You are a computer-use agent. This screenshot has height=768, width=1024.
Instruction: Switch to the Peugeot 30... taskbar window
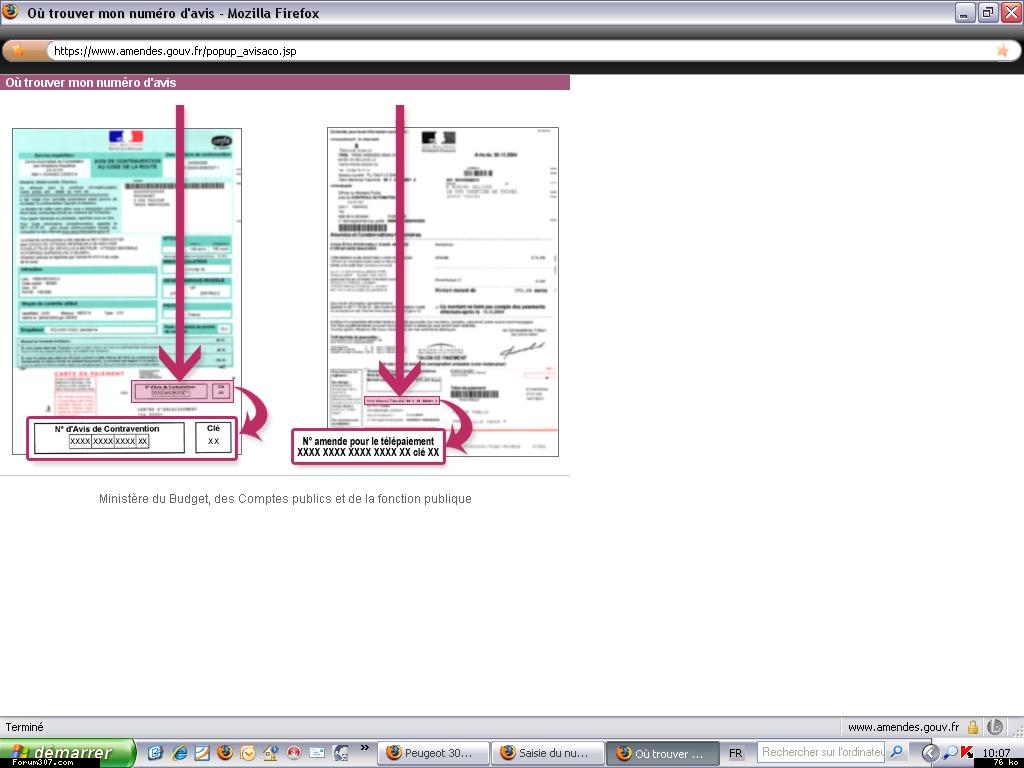coord(434,753)
